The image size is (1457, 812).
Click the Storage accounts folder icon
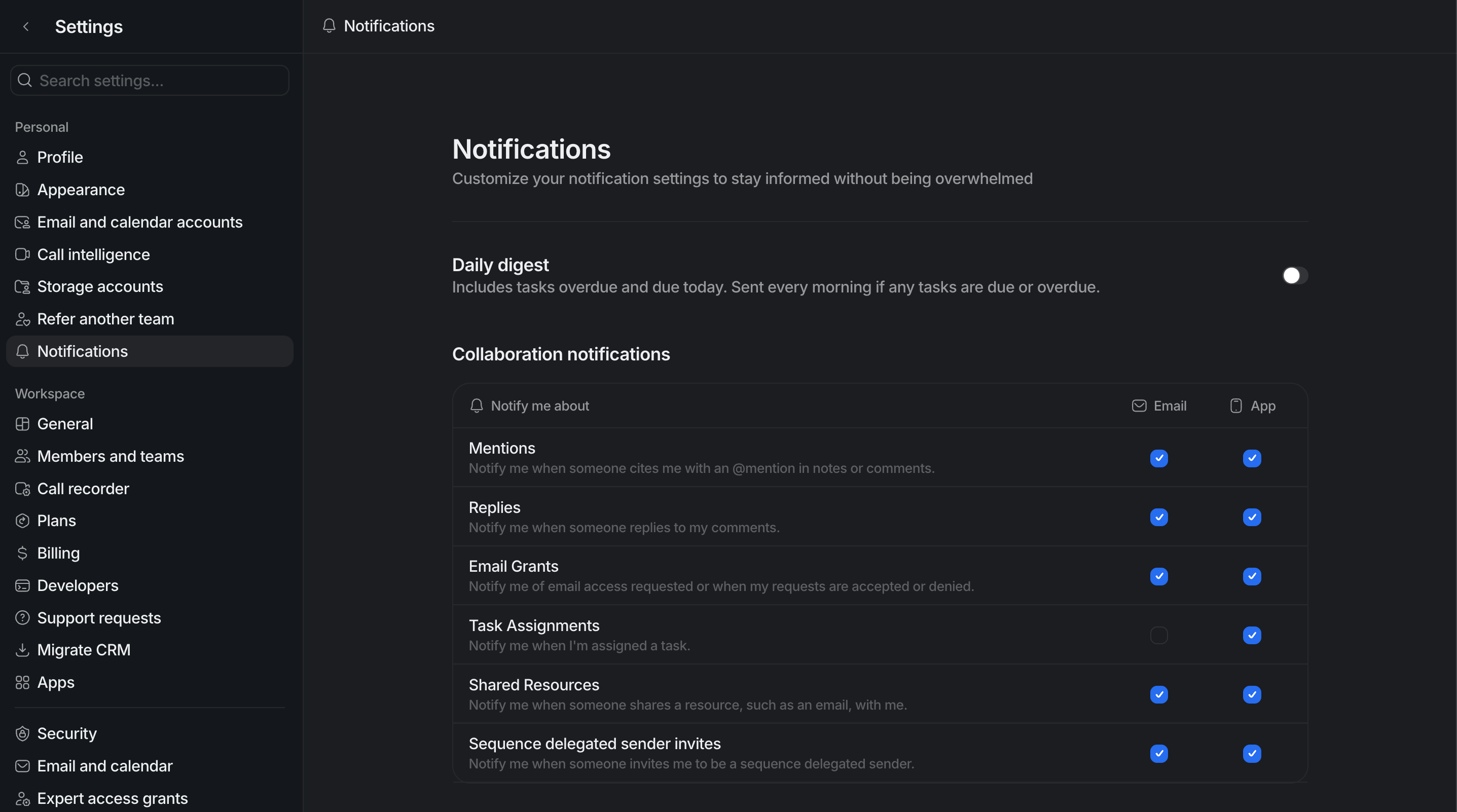click(x=22, y=287)
